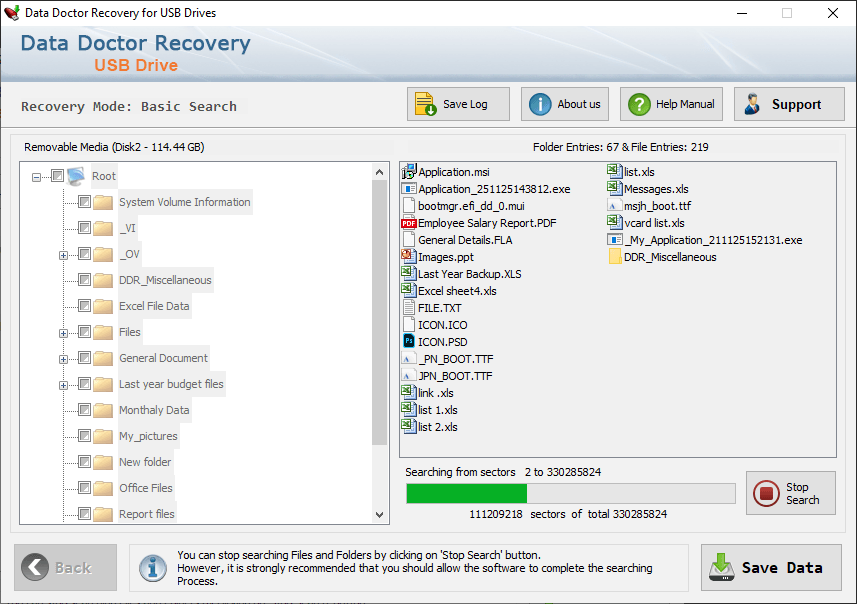Click the tree scrollbar down arrow
The height and width of the screenshot is (604, 857).
coord(379,514)
